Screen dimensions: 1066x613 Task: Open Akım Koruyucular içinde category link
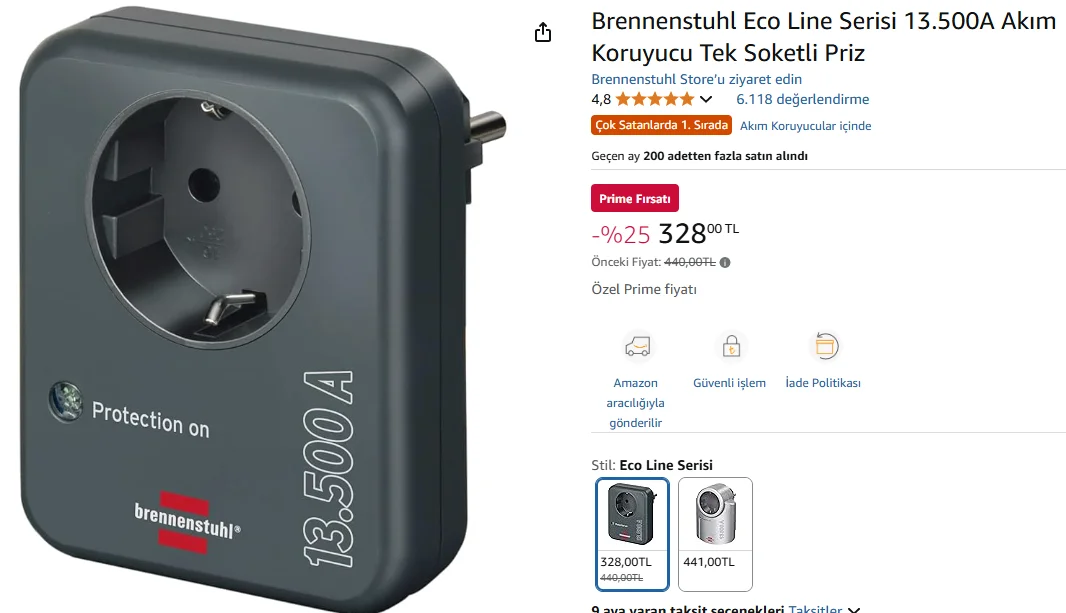[806, 126]
